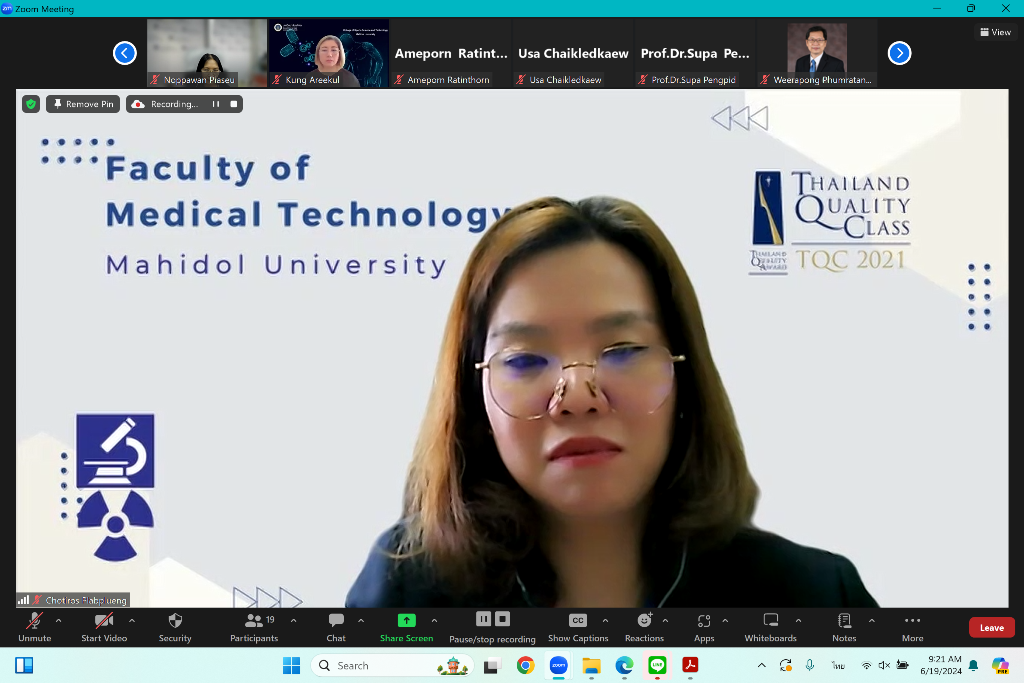Expand video options caret beside Start Video
This screenshot has width=1024, height=683.
point(132,620)
